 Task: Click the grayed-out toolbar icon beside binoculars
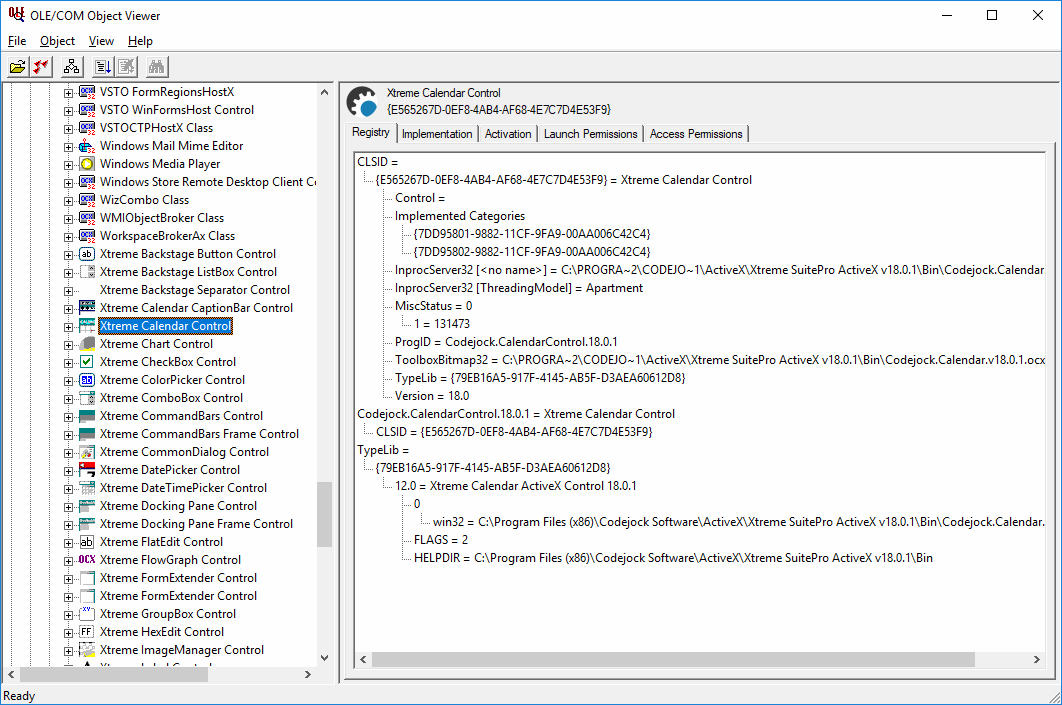(x=127, y=66)
